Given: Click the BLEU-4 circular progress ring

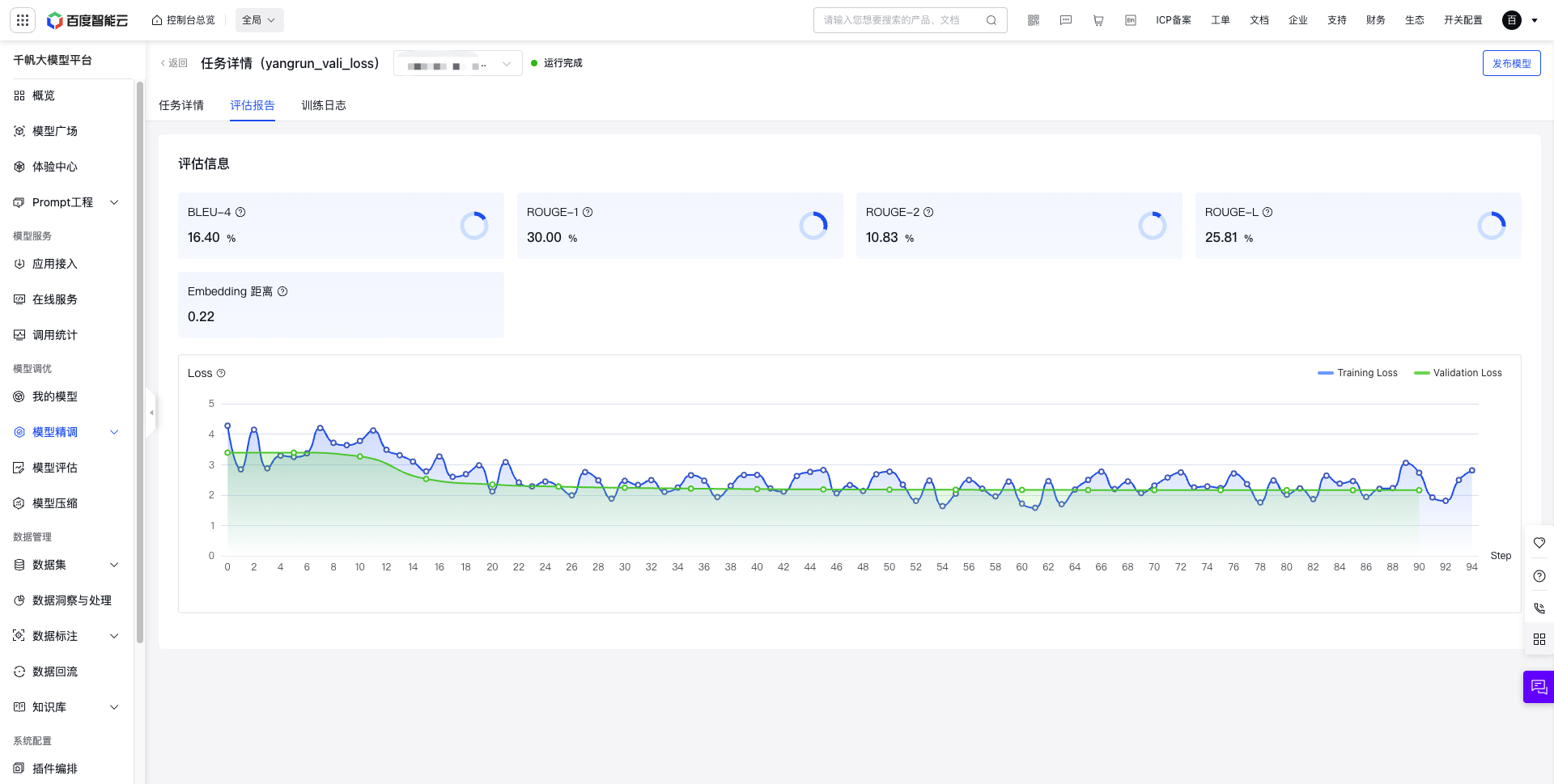Looking at the screenshot, I should pos(474,226).
